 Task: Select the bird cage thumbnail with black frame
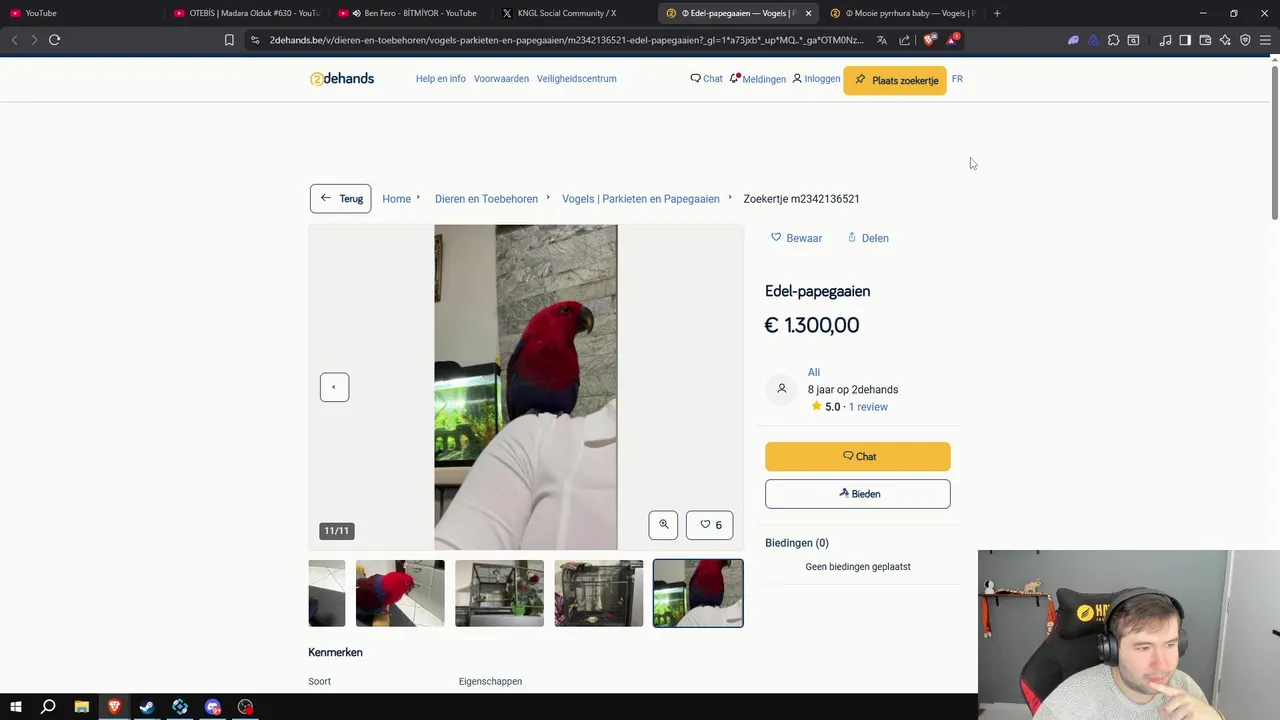pos(599,593)
